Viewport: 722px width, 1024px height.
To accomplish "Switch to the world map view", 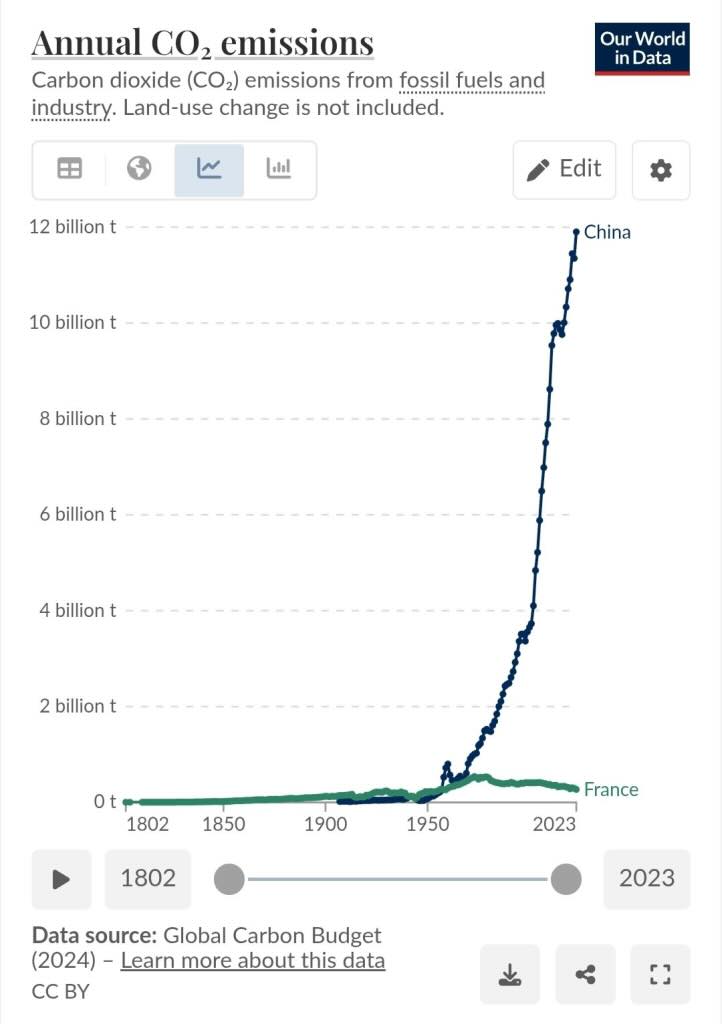I will pos(139,169).
